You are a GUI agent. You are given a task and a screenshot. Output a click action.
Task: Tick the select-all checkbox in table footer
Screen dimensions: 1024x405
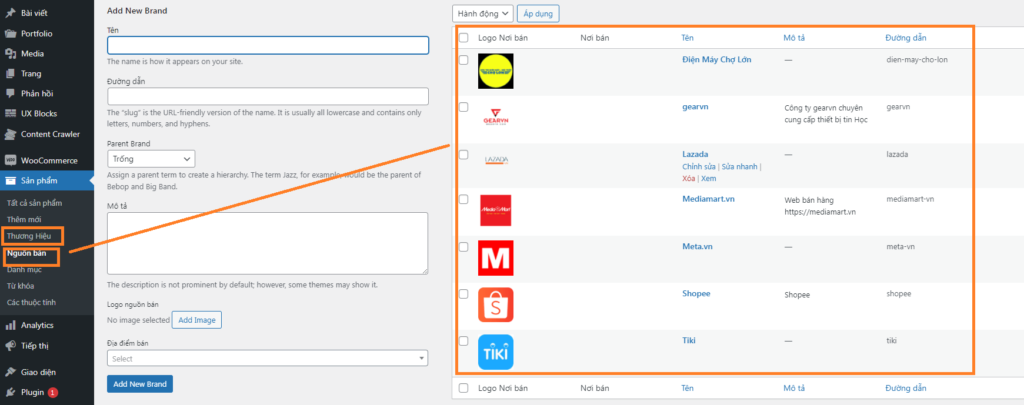464,388
